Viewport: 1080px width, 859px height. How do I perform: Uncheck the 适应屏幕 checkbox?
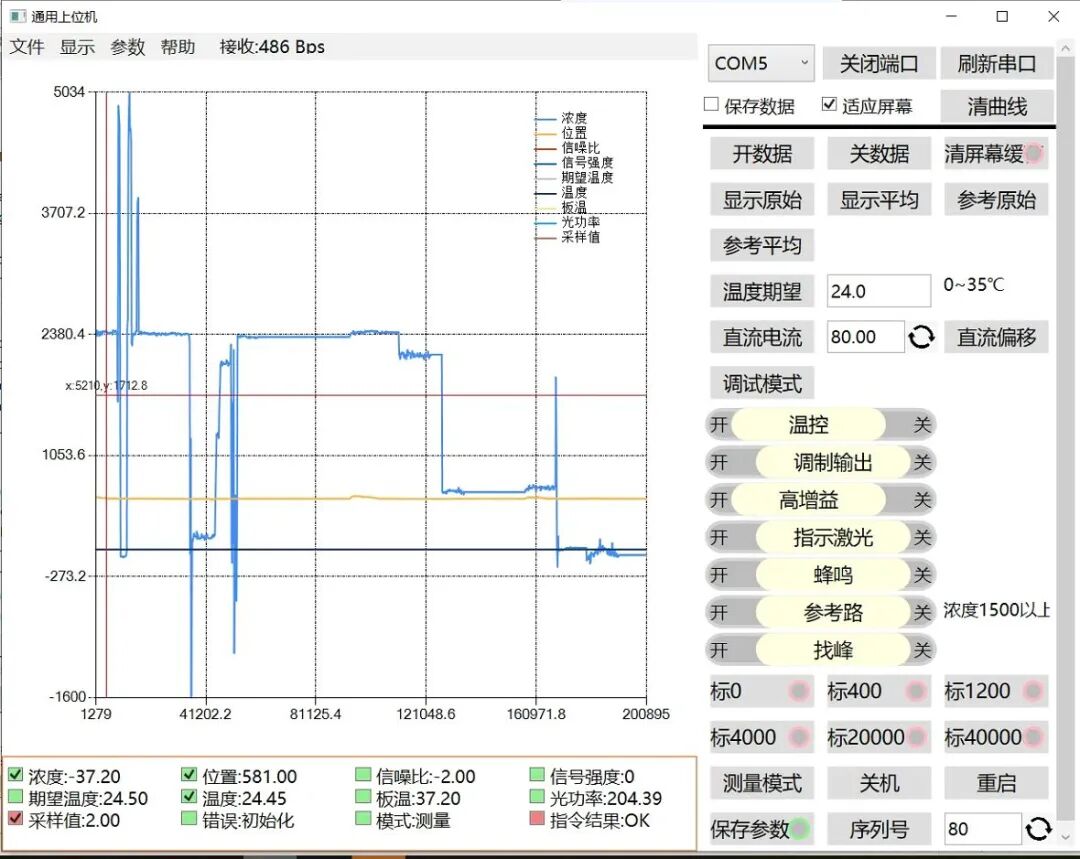coord(829,104)
